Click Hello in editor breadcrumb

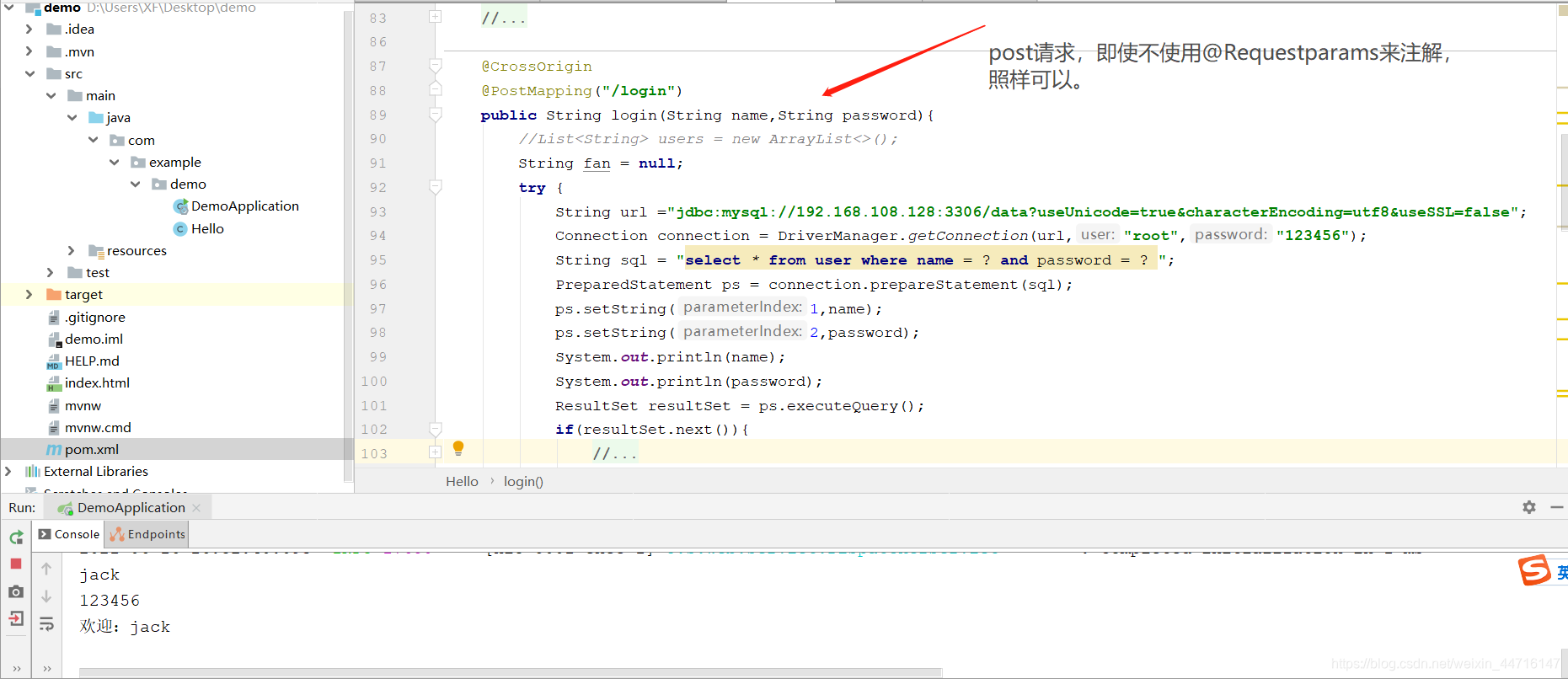[462, 481]
